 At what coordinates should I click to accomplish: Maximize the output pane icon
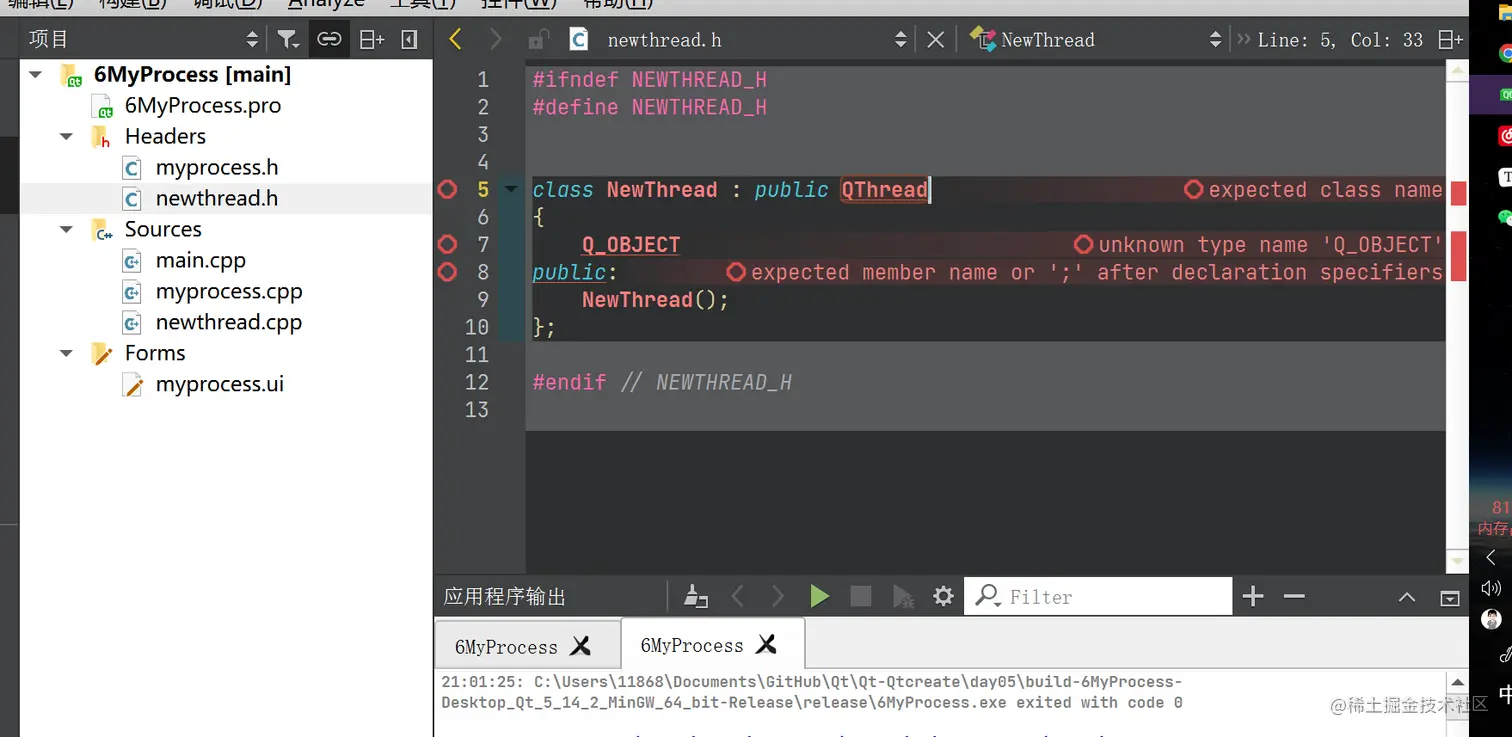click(1450, 598)
